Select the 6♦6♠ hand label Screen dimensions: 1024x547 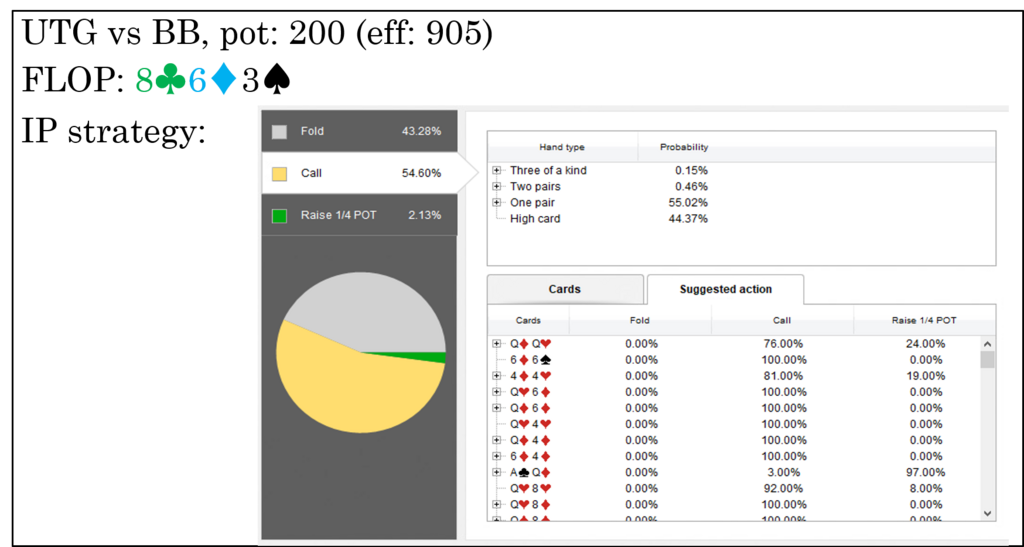(530, 360)
